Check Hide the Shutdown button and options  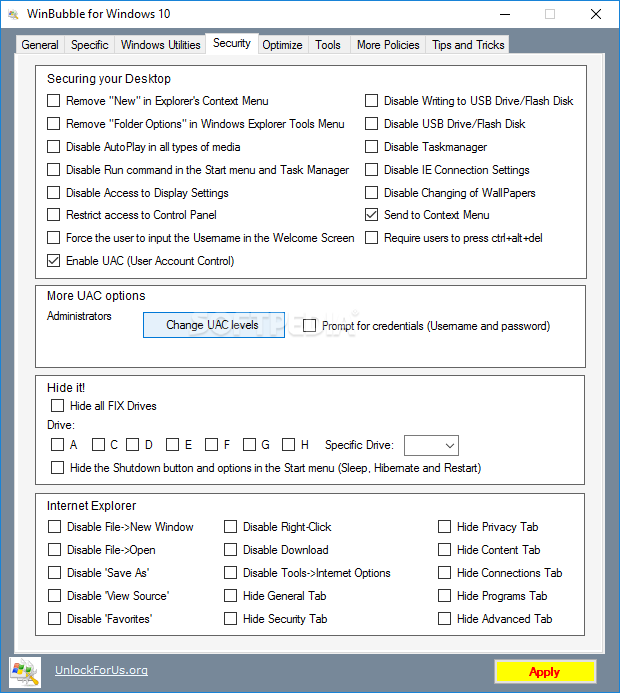(57, 468)
